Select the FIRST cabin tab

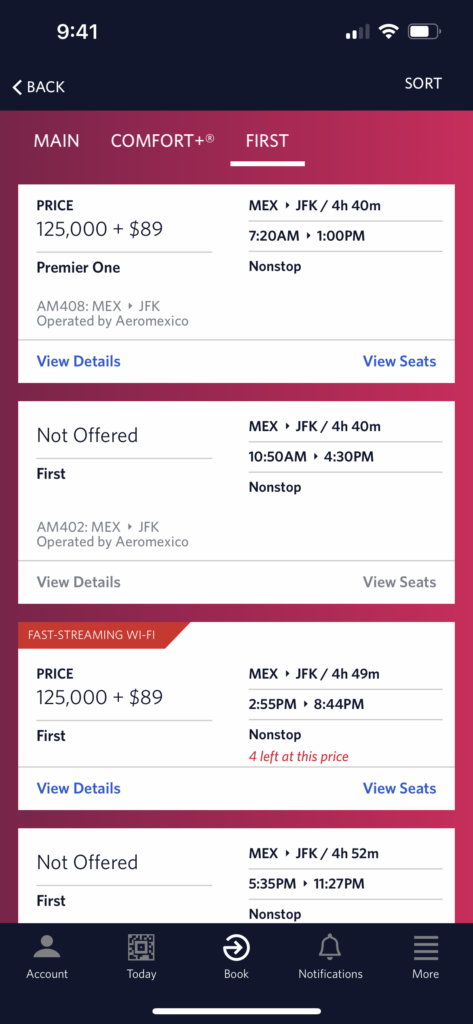pos(267,140)
